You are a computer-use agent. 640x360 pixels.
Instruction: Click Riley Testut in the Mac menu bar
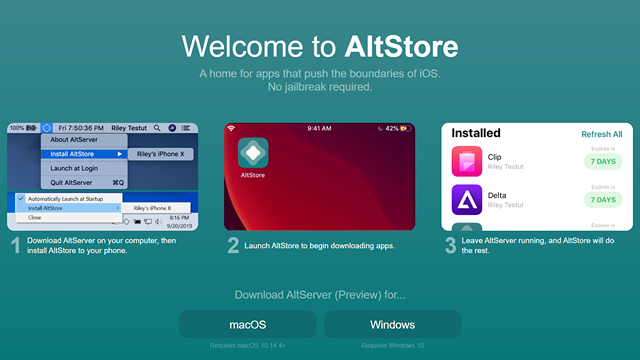click(x=129, y=128)
